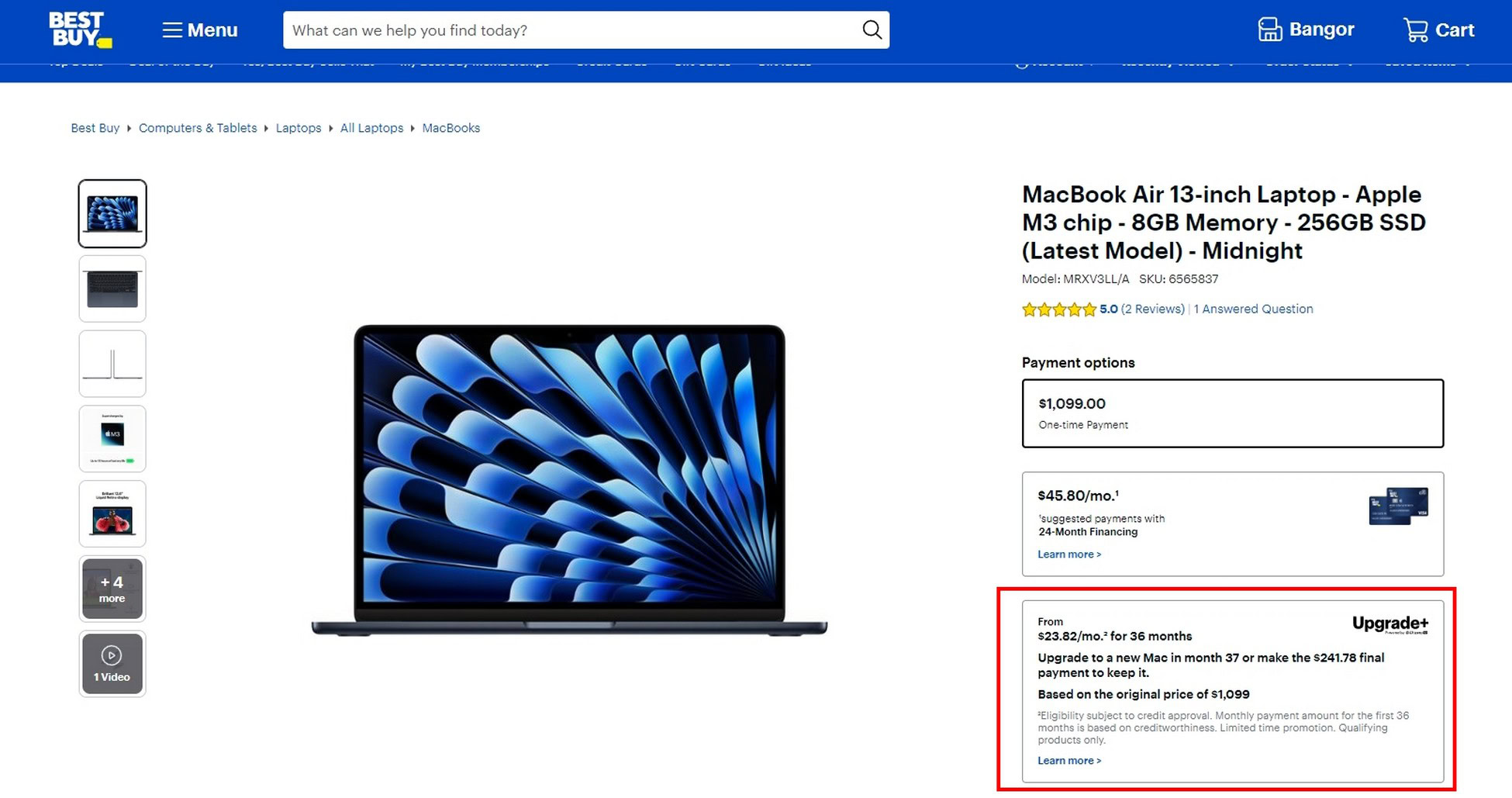Image resolution: width=1512 pixels, height=798 pixels.
Task: Open the hamburger Menu
Action: click(x=200, y=30)
